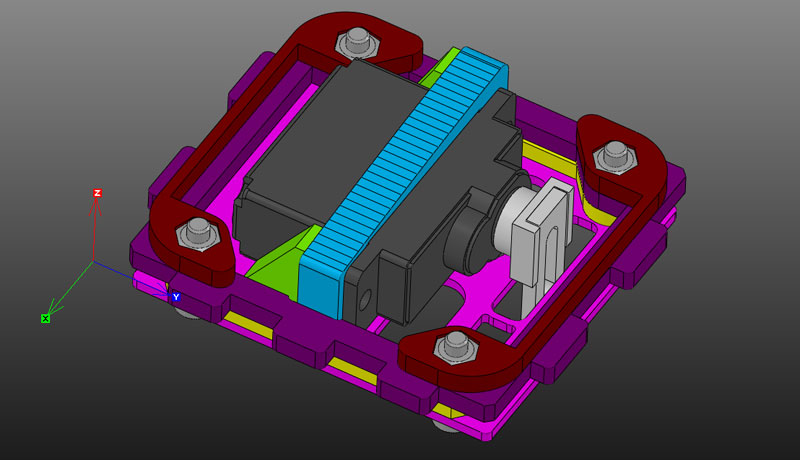Screen dimensions: 800x460
Task: Select the origin point of the axis gizmo
Action: 94,262
